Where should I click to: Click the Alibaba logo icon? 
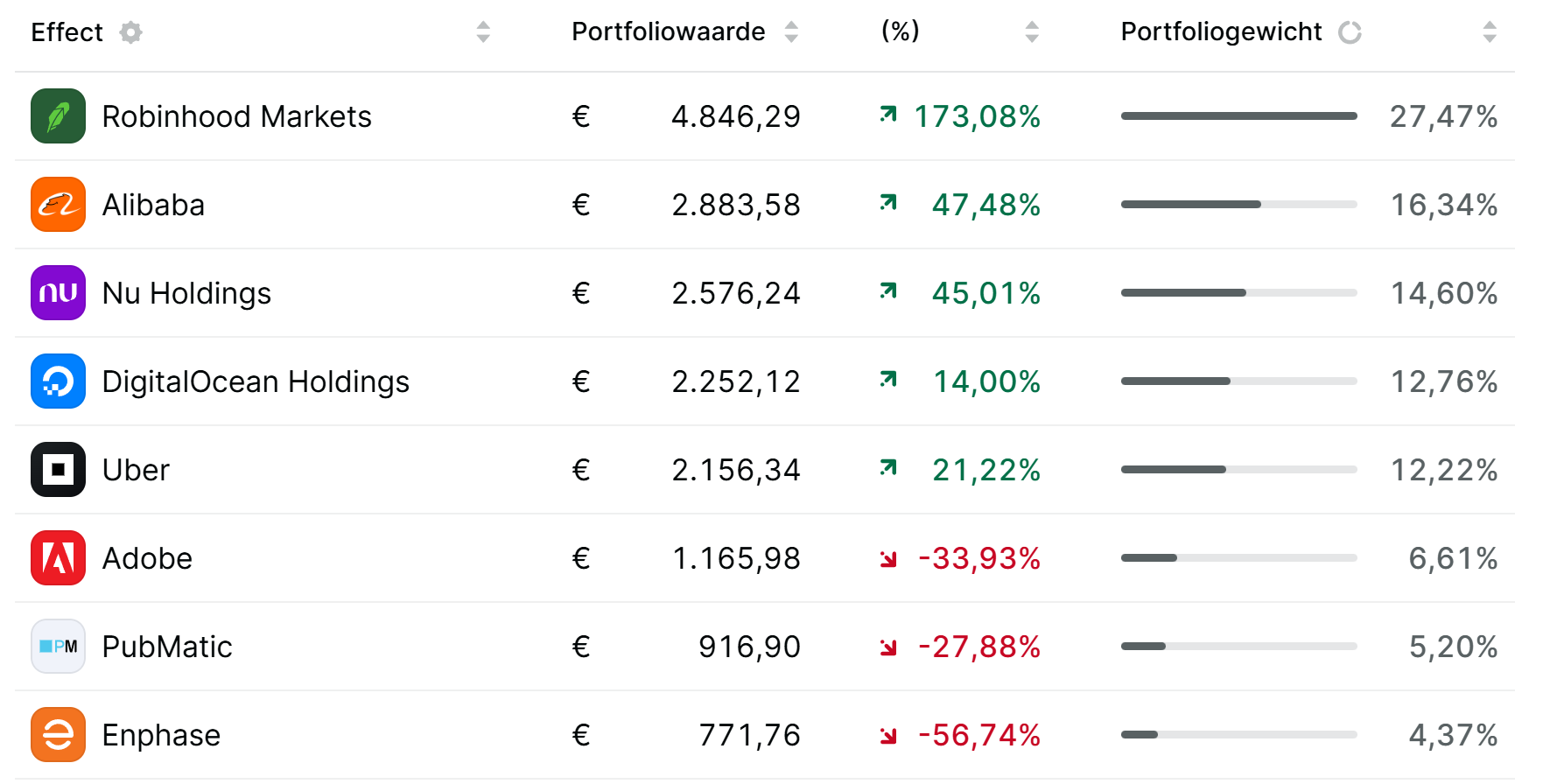coord(58,205)
